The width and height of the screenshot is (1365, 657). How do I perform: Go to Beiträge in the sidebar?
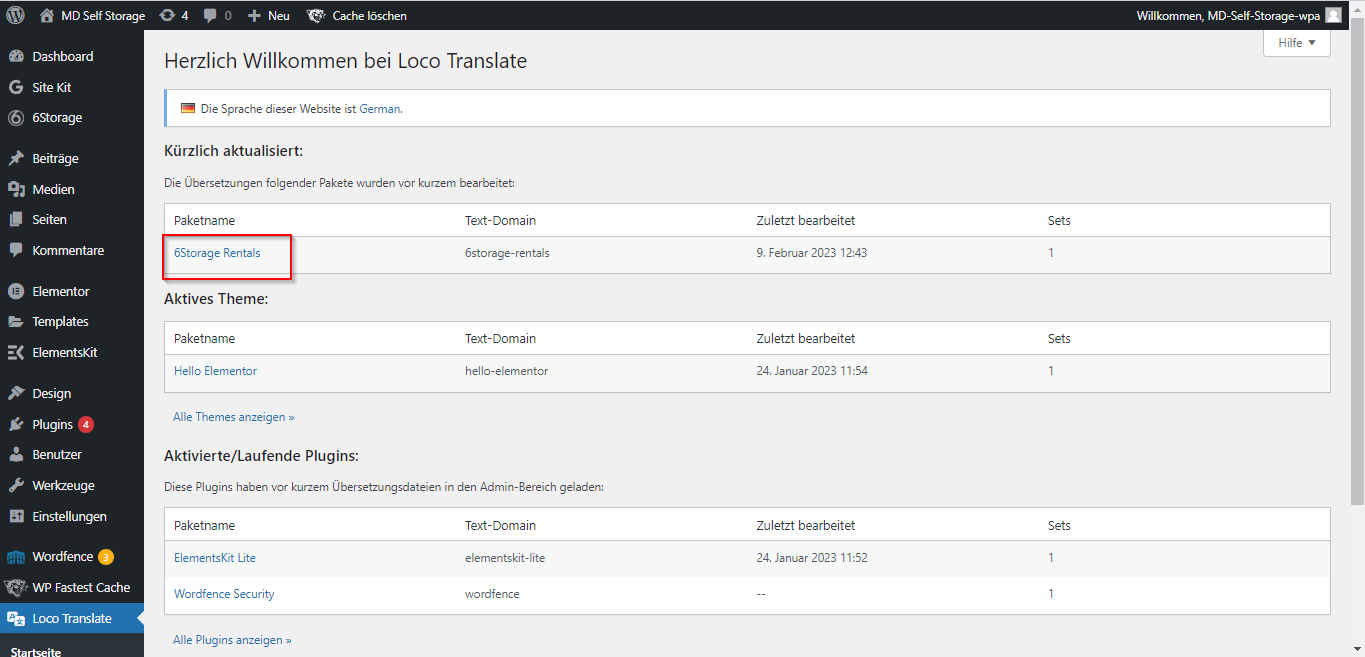coord(72,158)
